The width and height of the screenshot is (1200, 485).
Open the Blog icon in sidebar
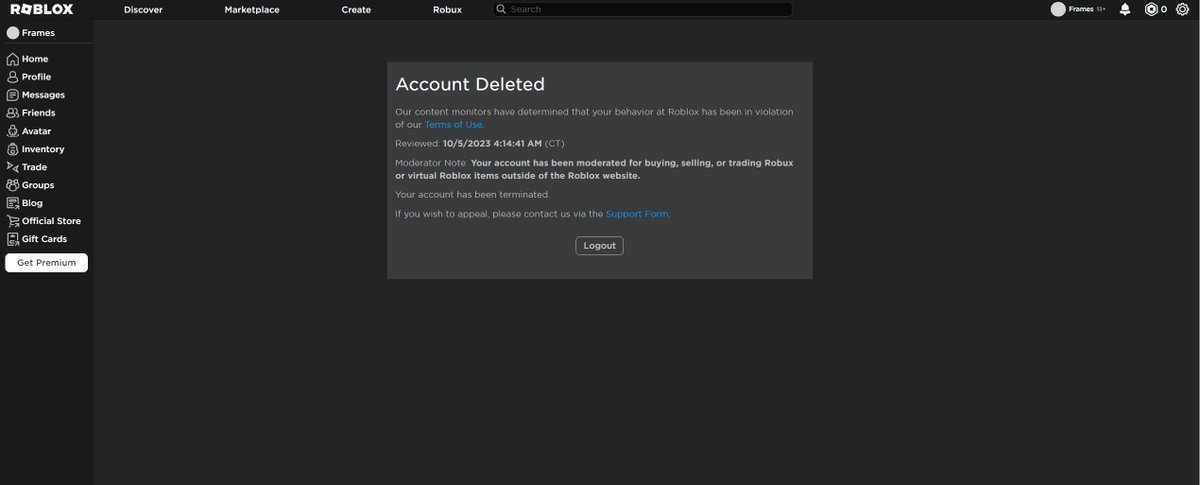[13, 203]
